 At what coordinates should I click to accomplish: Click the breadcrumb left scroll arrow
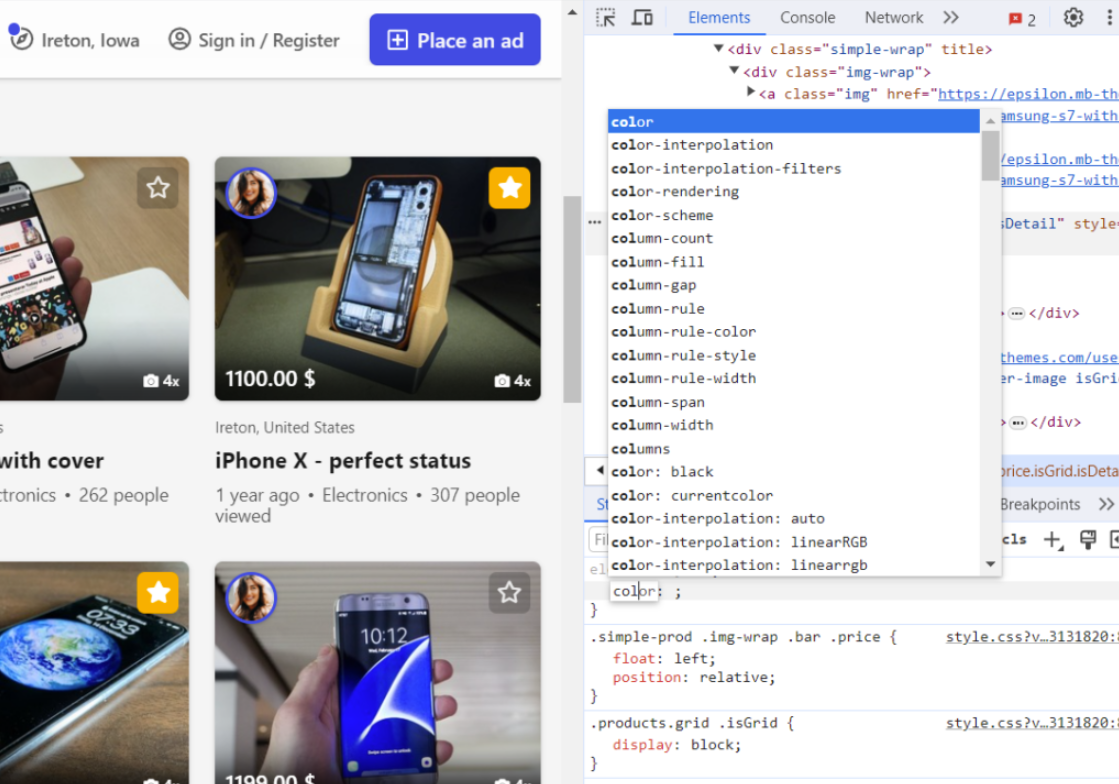click(x=599, y=470)
